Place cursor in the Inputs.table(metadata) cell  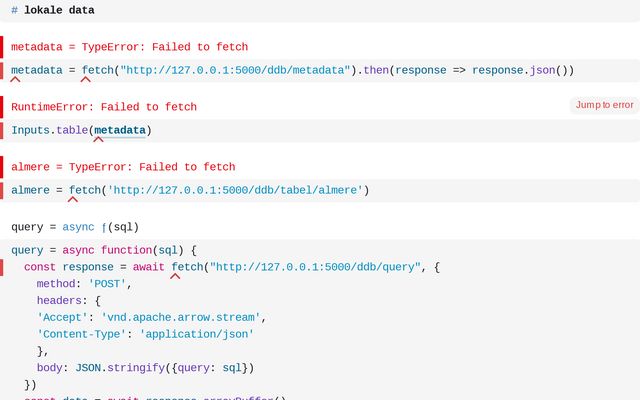point(320,131)
